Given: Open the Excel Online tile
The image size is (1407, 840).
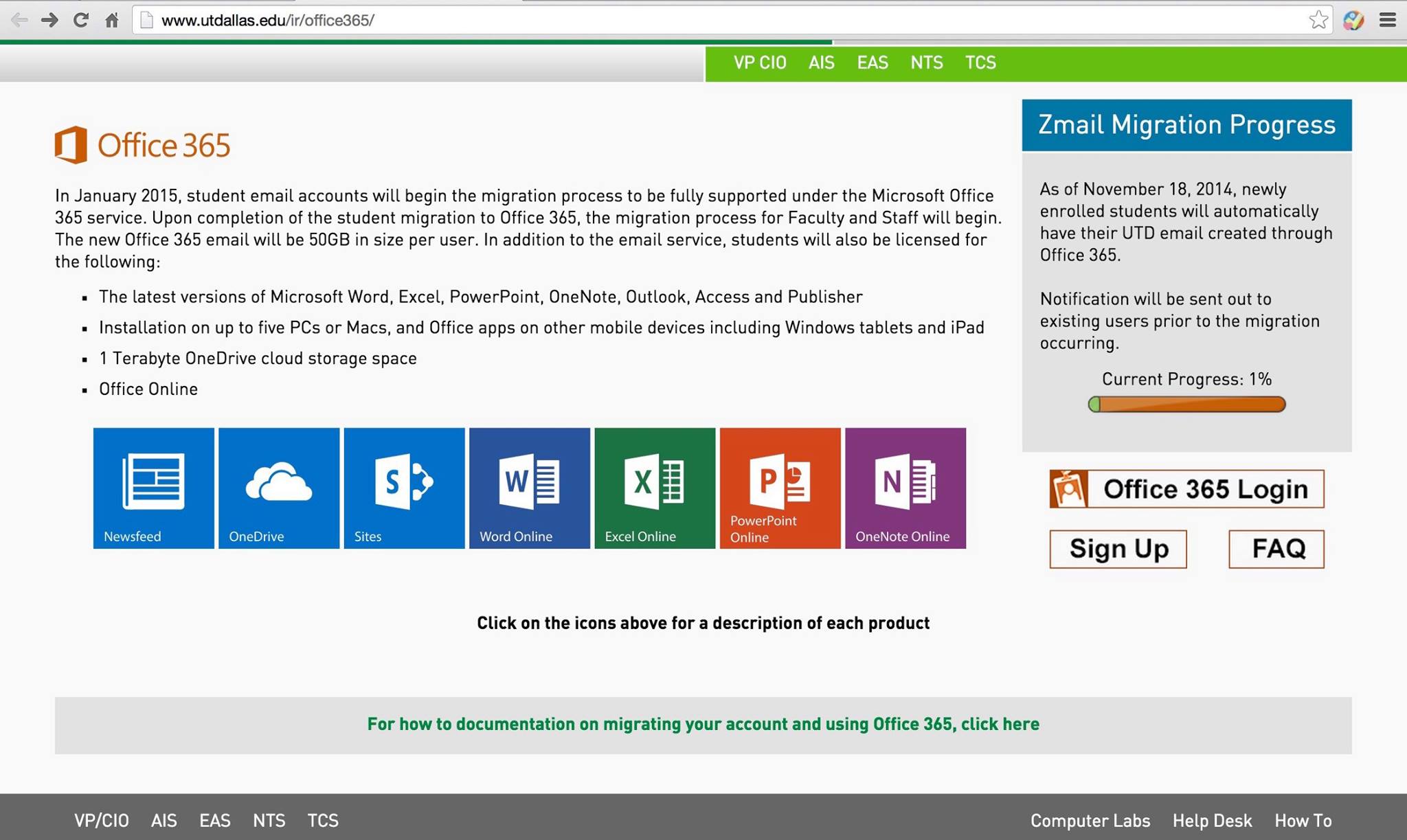Looking at the screenshot, I should [655, 488].
